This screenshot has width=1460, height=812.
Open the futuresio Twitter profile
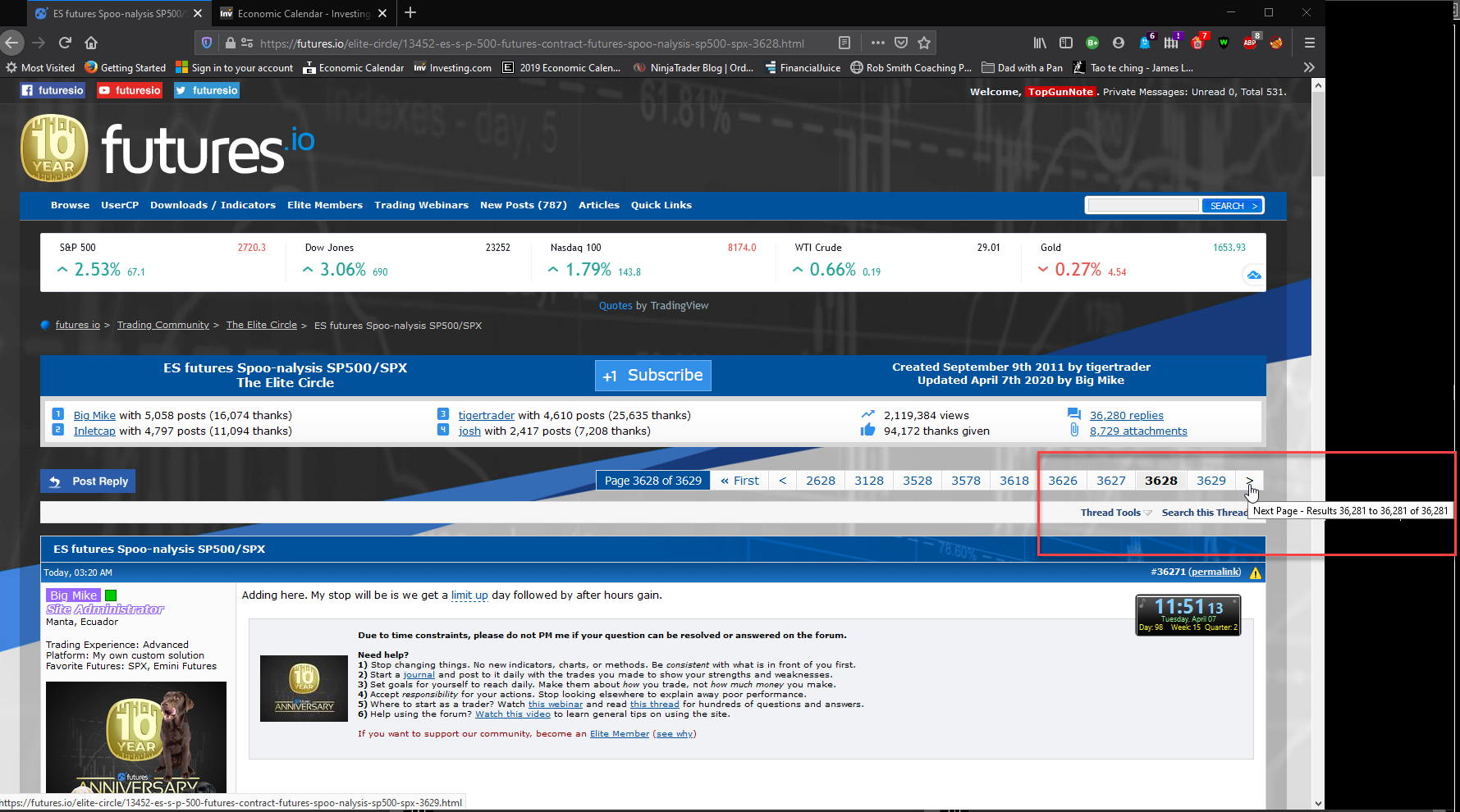click(x=207, y=90)
